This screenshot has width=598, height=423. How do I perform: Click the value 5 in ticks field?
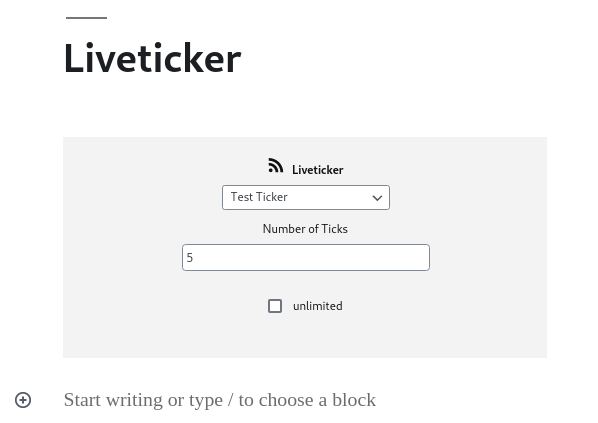pyautogui.click(x=190, y=258)
